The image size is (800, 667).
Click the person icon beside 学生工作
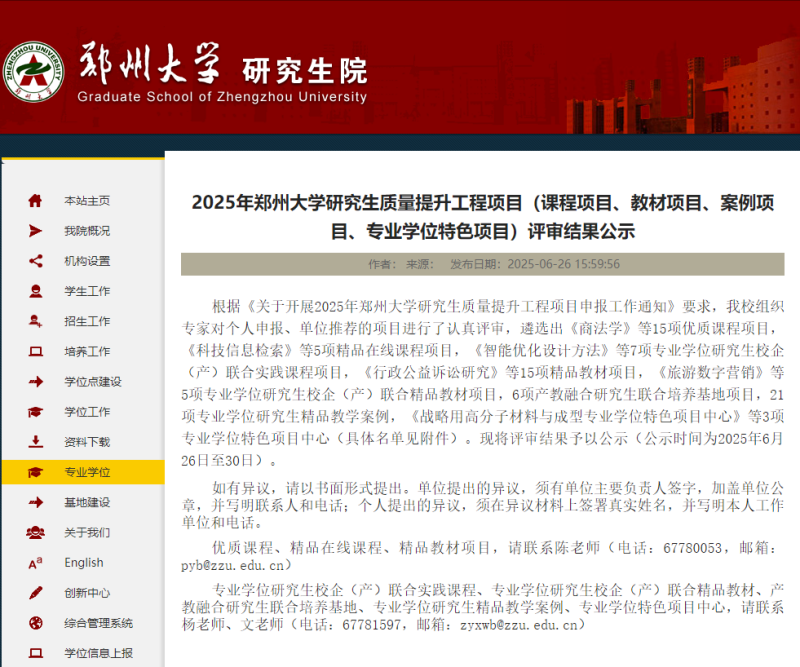point(35,291)
